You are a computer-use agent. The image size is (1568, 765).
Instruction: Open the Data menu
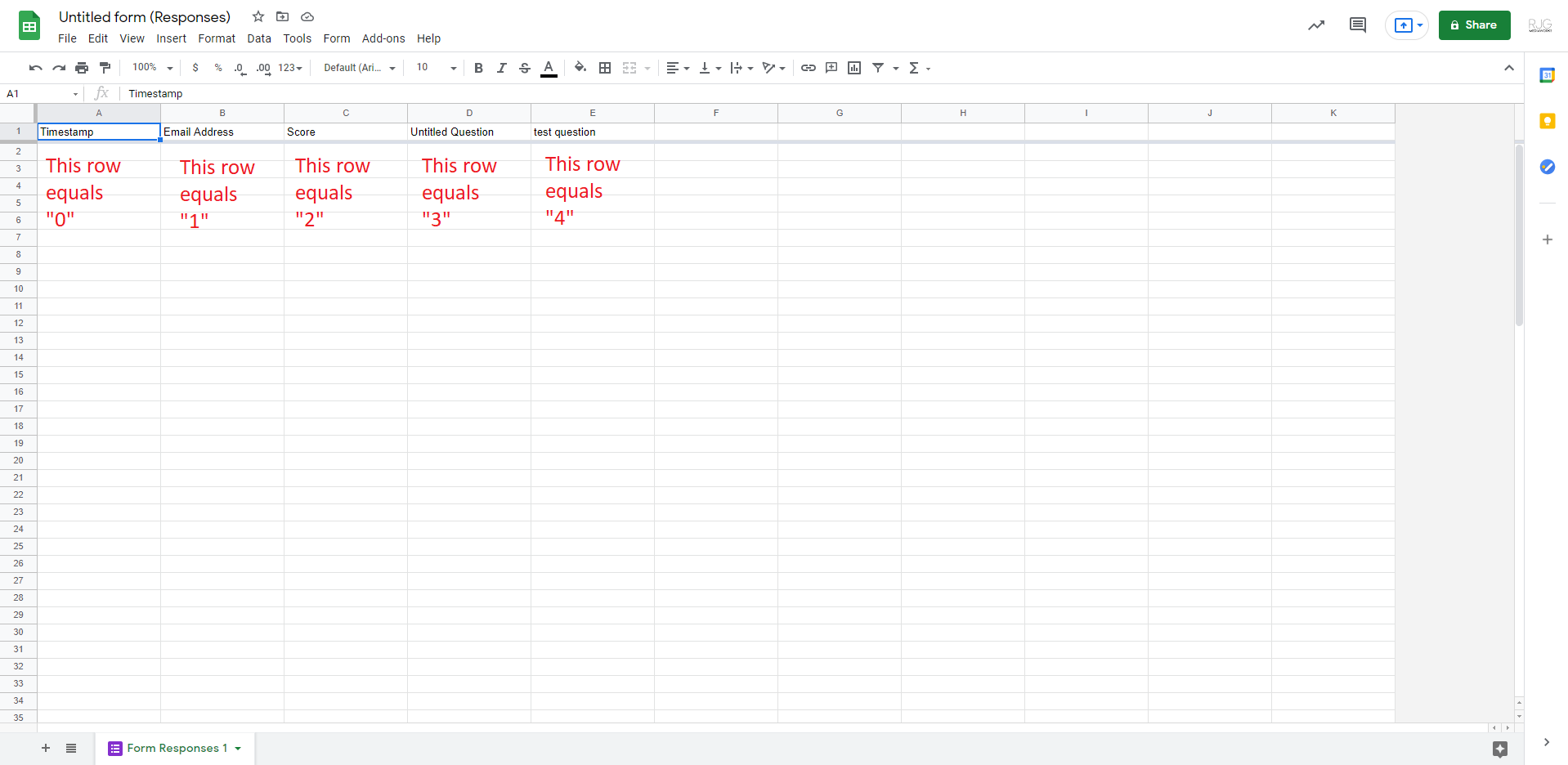259,38
